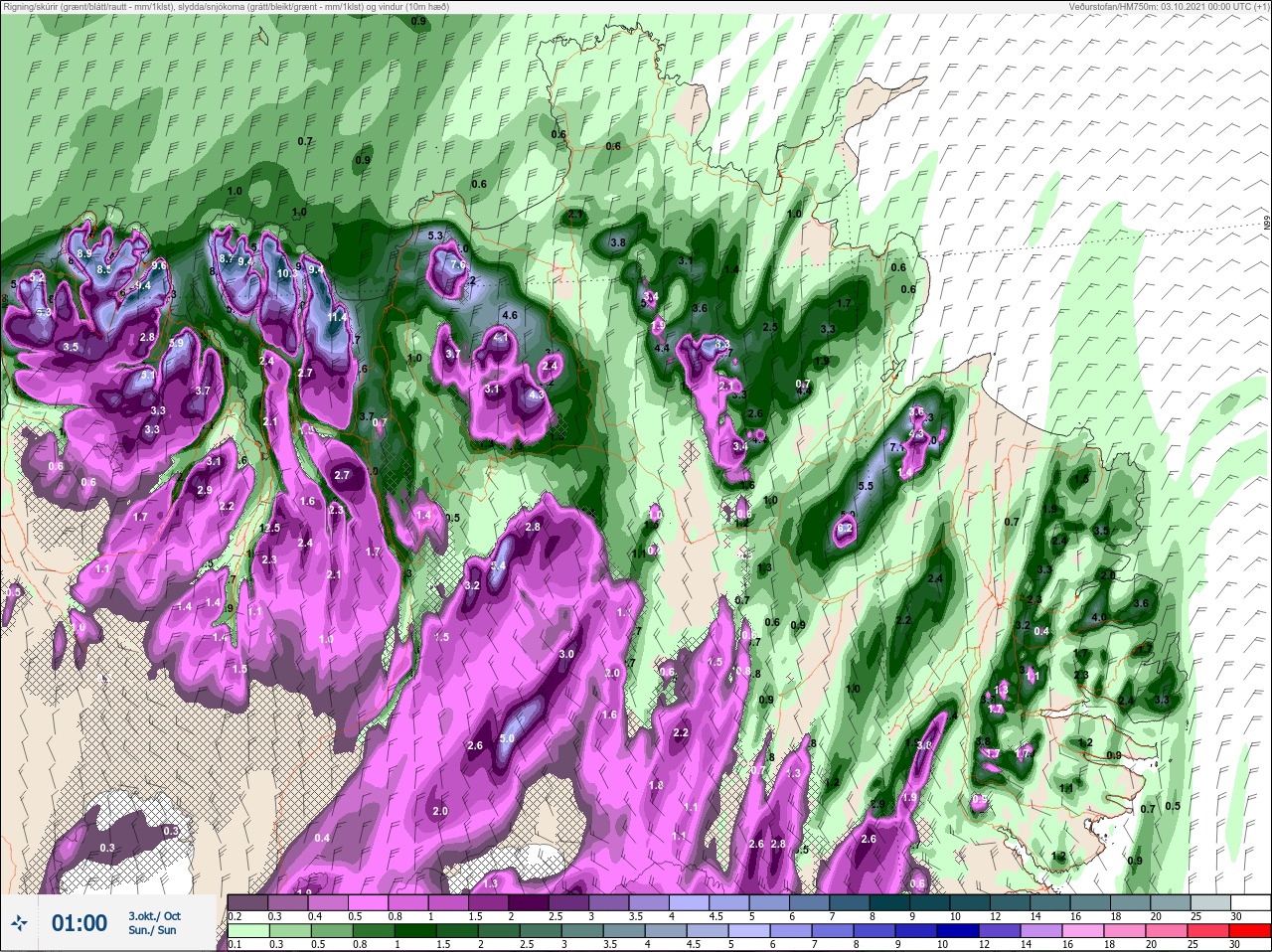Viewport: 1272px width, 952px height.
Task: Click the 01:00 forecast time label
Action: coord(79,923)
